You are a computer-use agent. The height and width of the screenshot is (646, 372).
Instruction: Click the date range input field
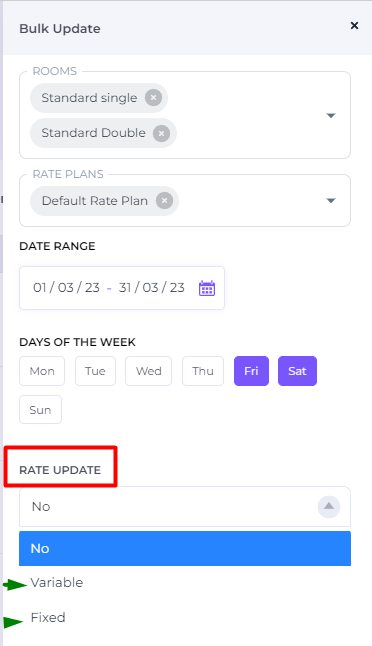click(122, 288)
